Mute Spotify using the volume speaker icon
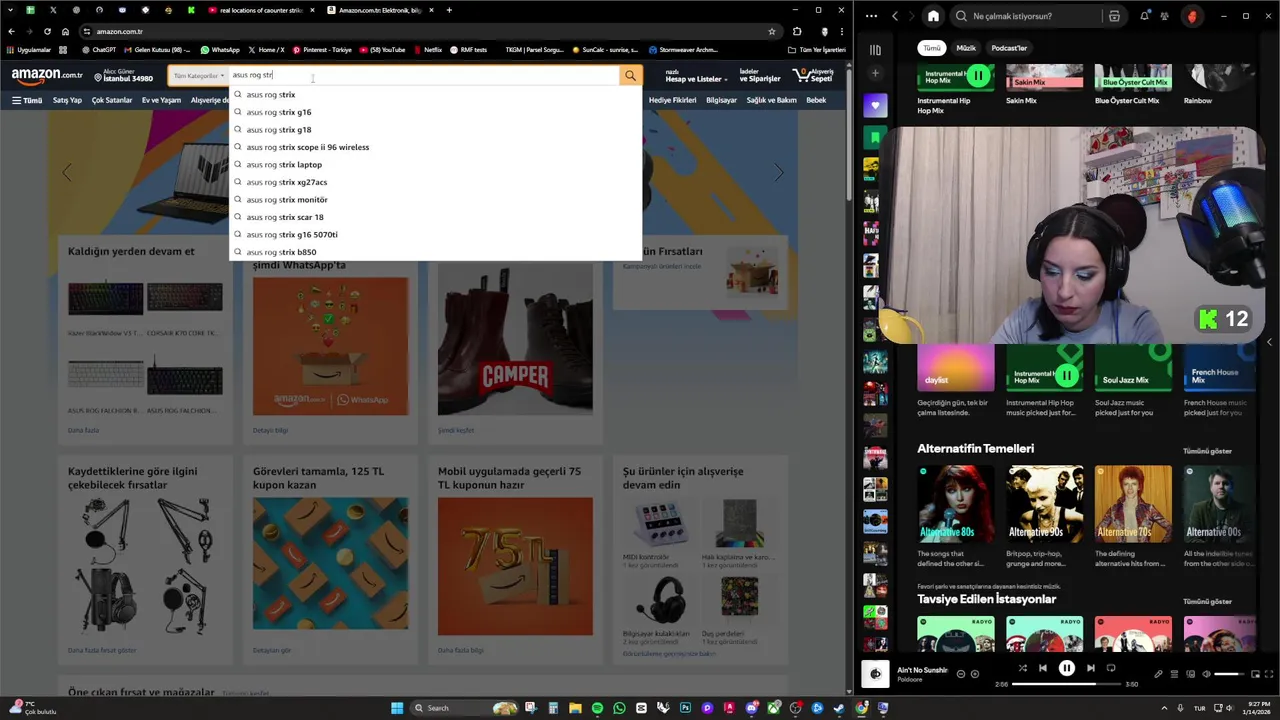Image resolution: width=1280 pixels, height=720 pixels. [x=1206, y=674]
